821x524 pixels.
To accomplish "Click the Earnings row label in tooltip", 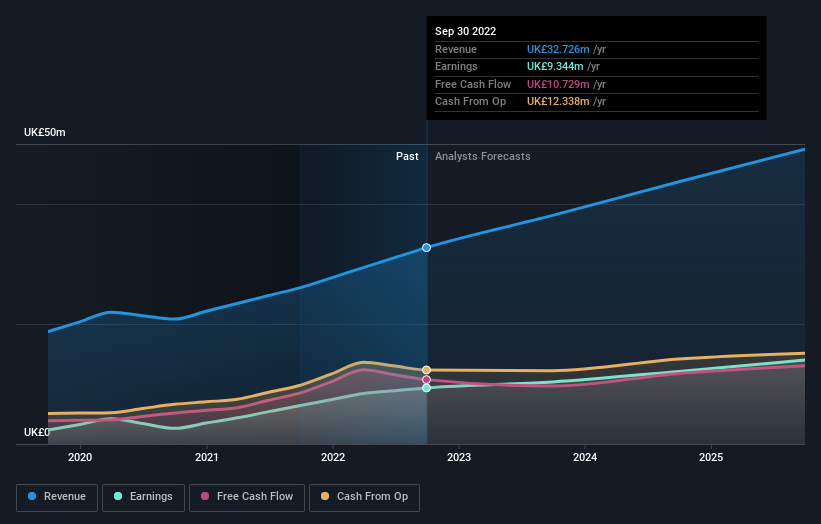I will [456, 66].
